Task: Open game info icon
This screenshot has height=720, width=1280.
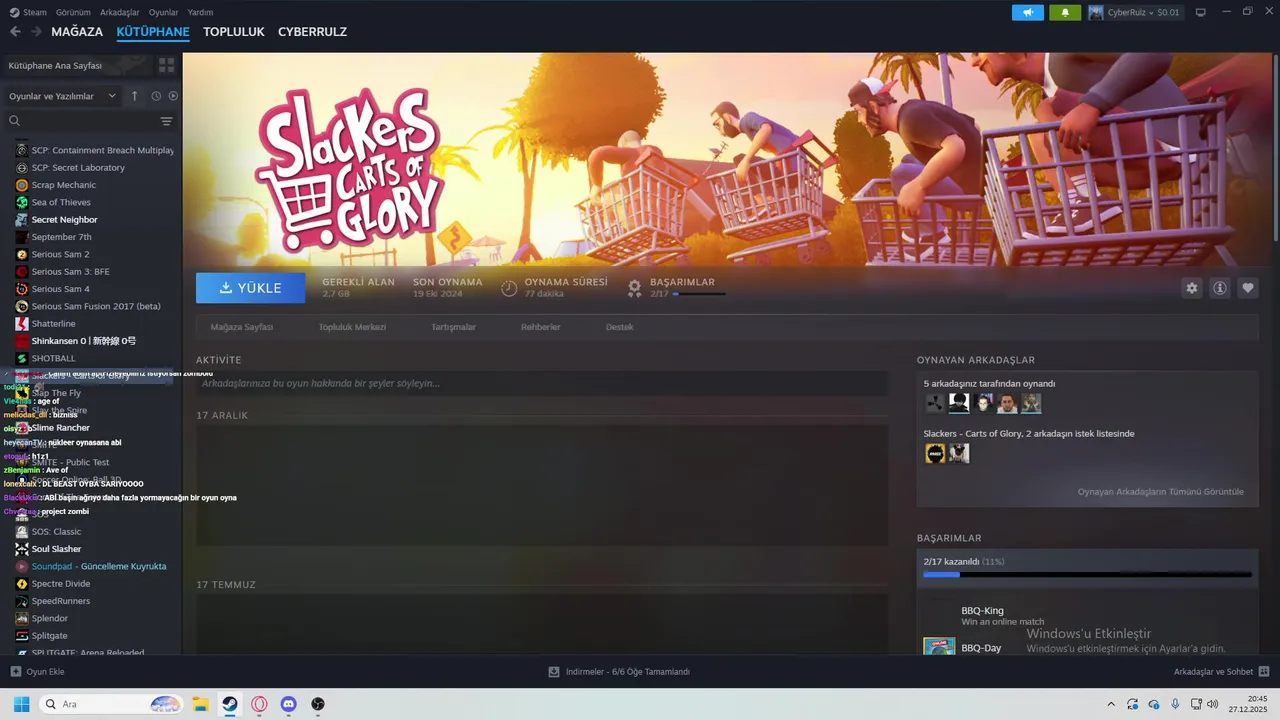Action: (x=1220, y=288)
